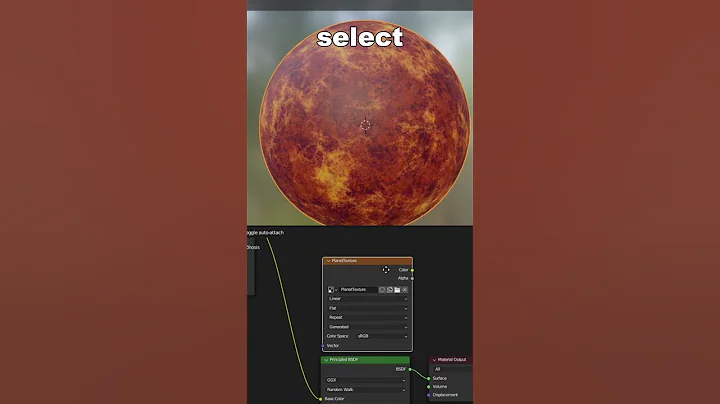Open the Generated source dropdown
This screenshot has width=720, height=404.
(368, 327)
